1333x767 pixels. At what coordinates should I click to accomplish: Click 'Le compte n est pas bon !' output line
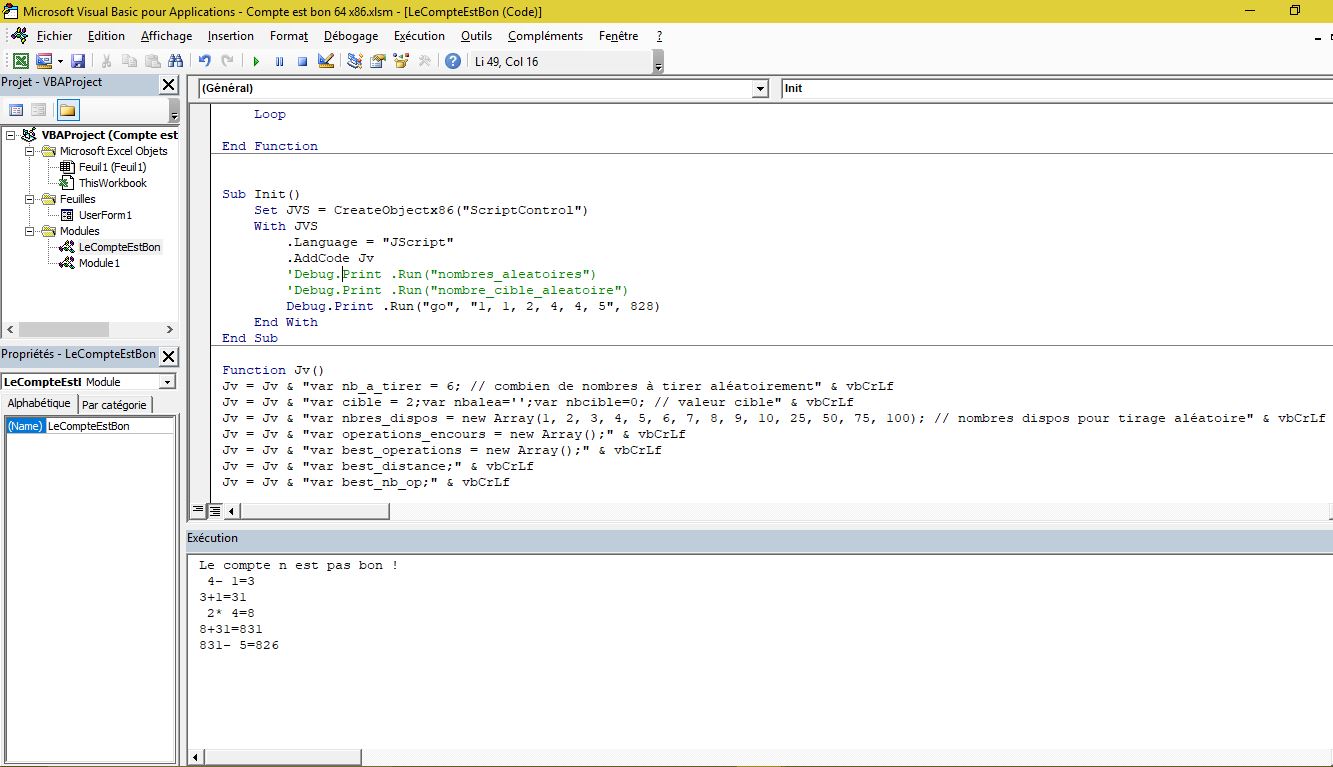click(298, 565)
